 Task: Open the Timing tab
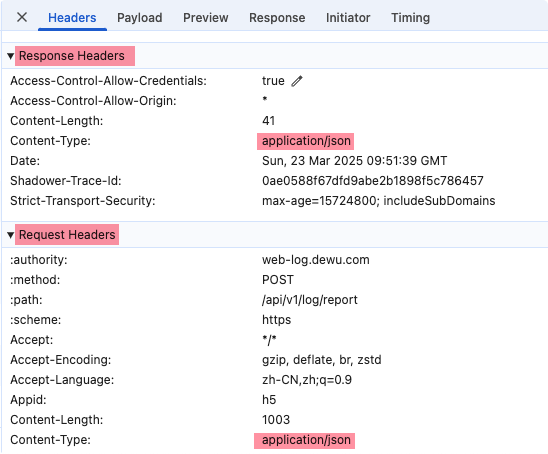[x=410, y=18]
